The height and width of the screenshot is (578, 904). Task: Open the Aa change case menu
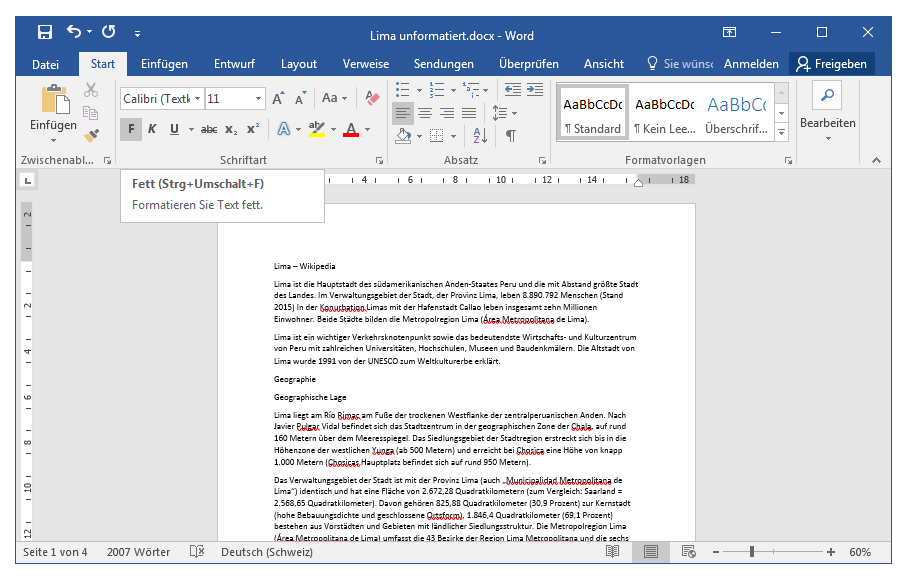[334, 99]
